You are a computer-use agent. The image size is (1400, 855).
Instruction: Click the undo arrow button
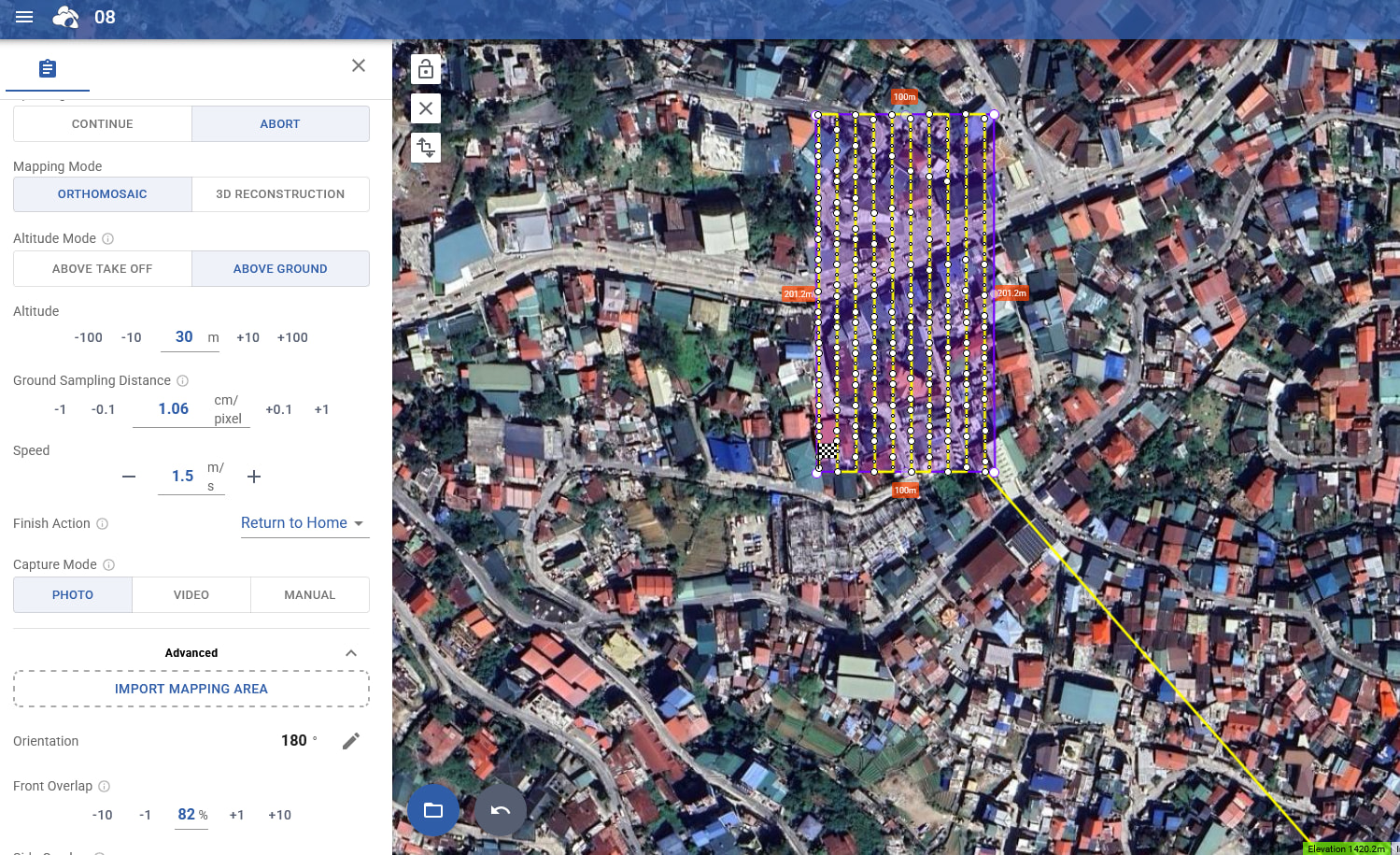501,810
